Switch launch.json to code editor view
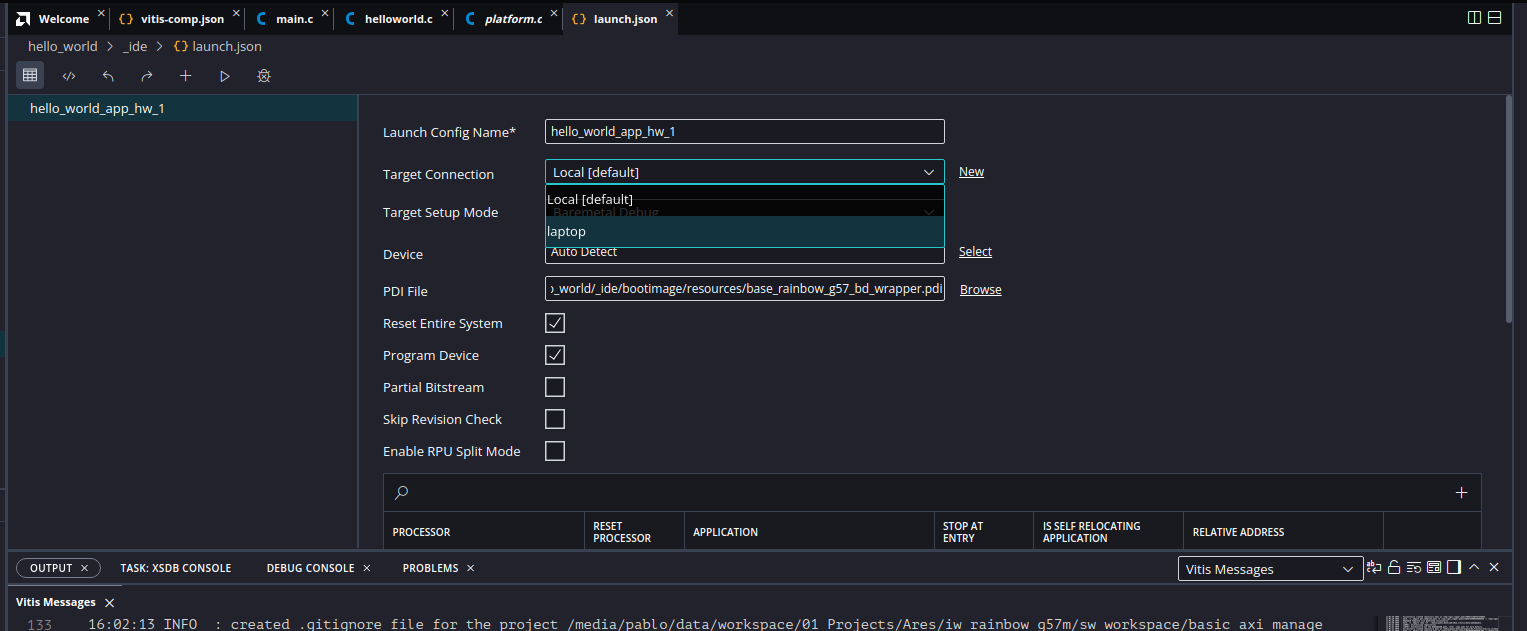Viewport: 1527px width, 631px height. 68,75
